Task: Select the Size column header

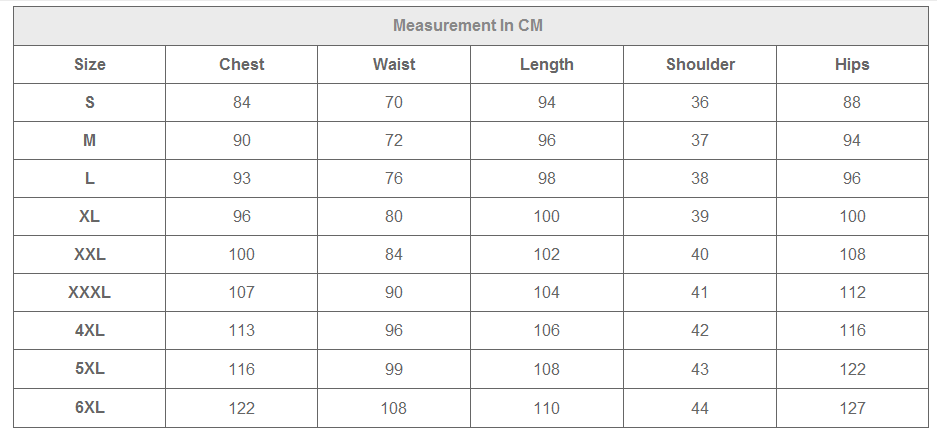Action: [89, 64]
